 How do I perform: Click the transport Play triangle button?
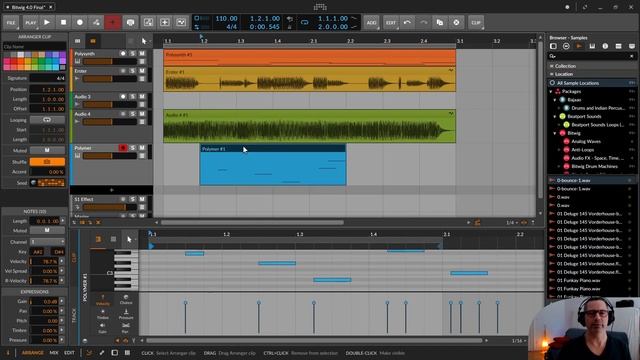click(x=47, y=22)
